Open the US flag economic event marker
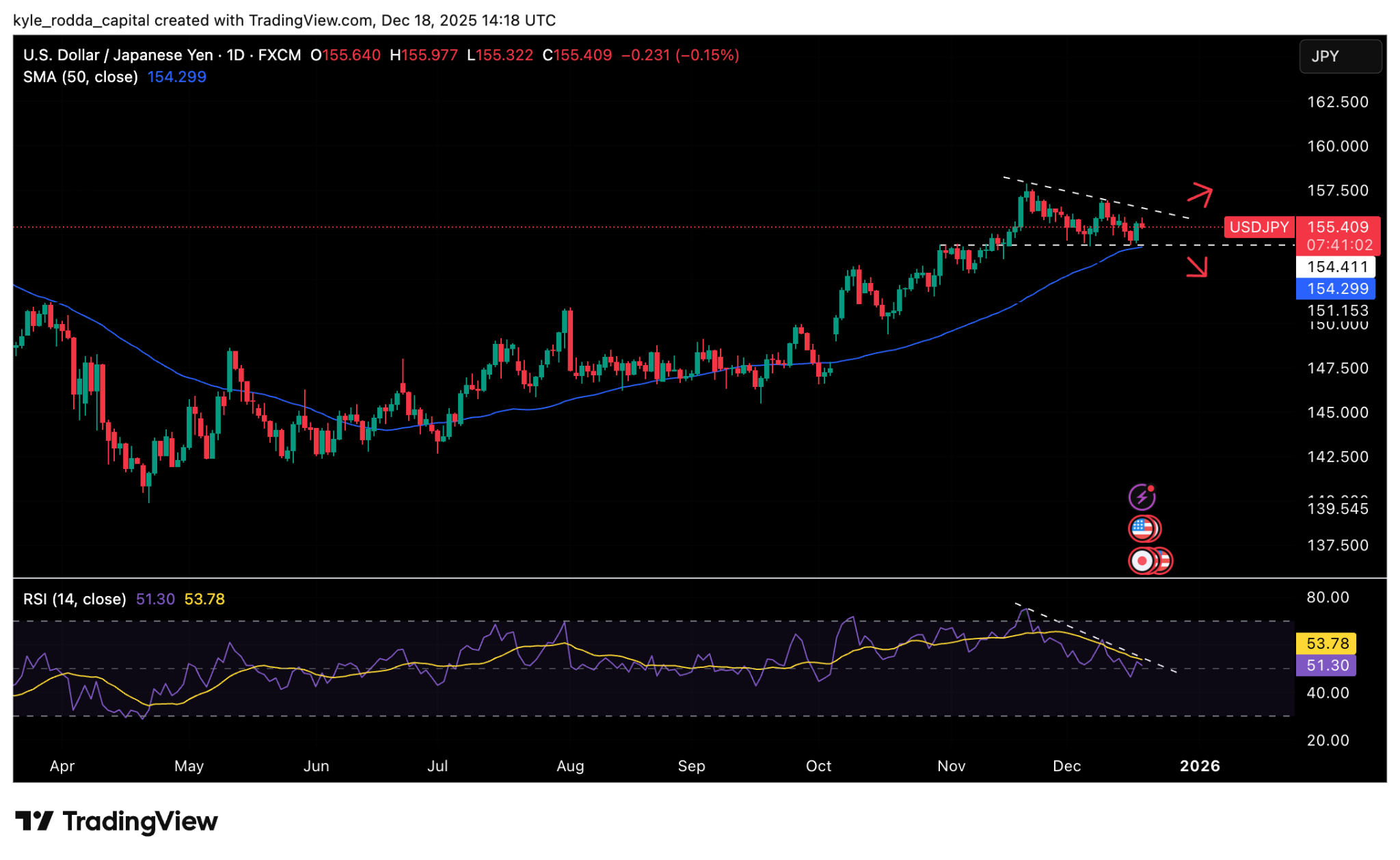This screenshot has height=860, width=1400. tap(1142, 528)
